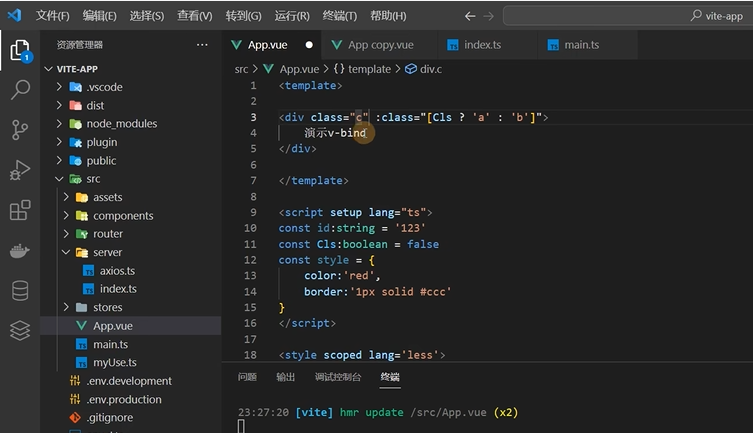753x433 pixels.
Task: Switch to the App copy.vue tab
Action: pos(379,45)
